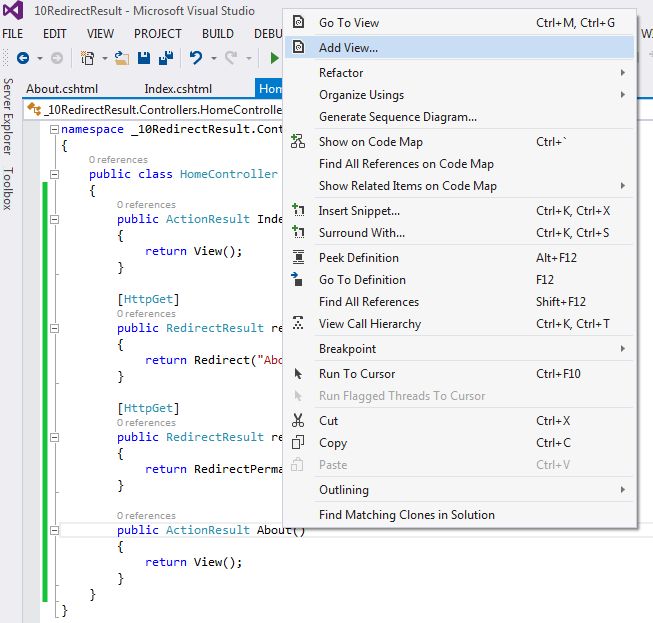Click the Save floppy disk icon
Screen dimensions: 653x623
(144, 59)
